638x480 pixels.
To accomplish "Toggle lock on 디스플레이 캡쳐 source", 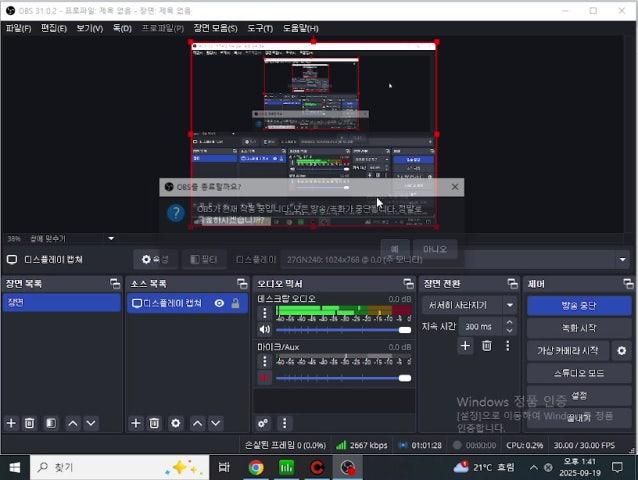I will (x=235, y=303).
